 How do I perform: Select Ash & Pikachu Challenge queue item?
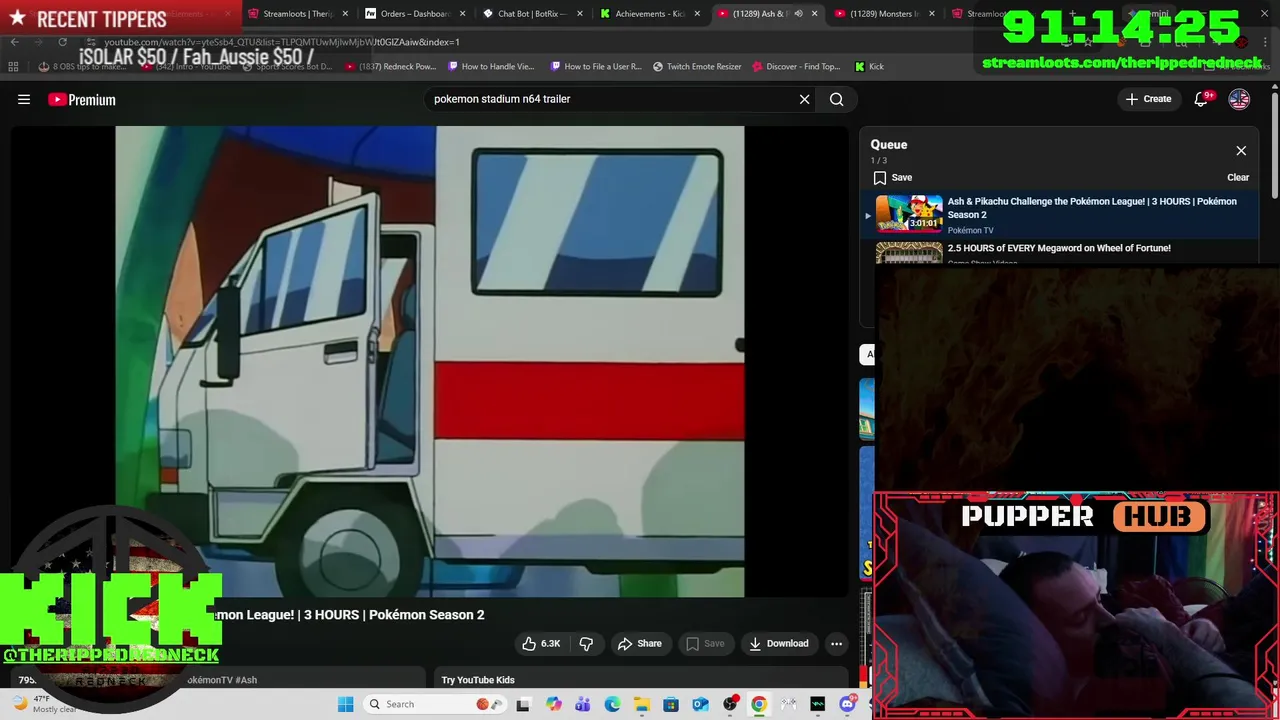point(1060,216)
